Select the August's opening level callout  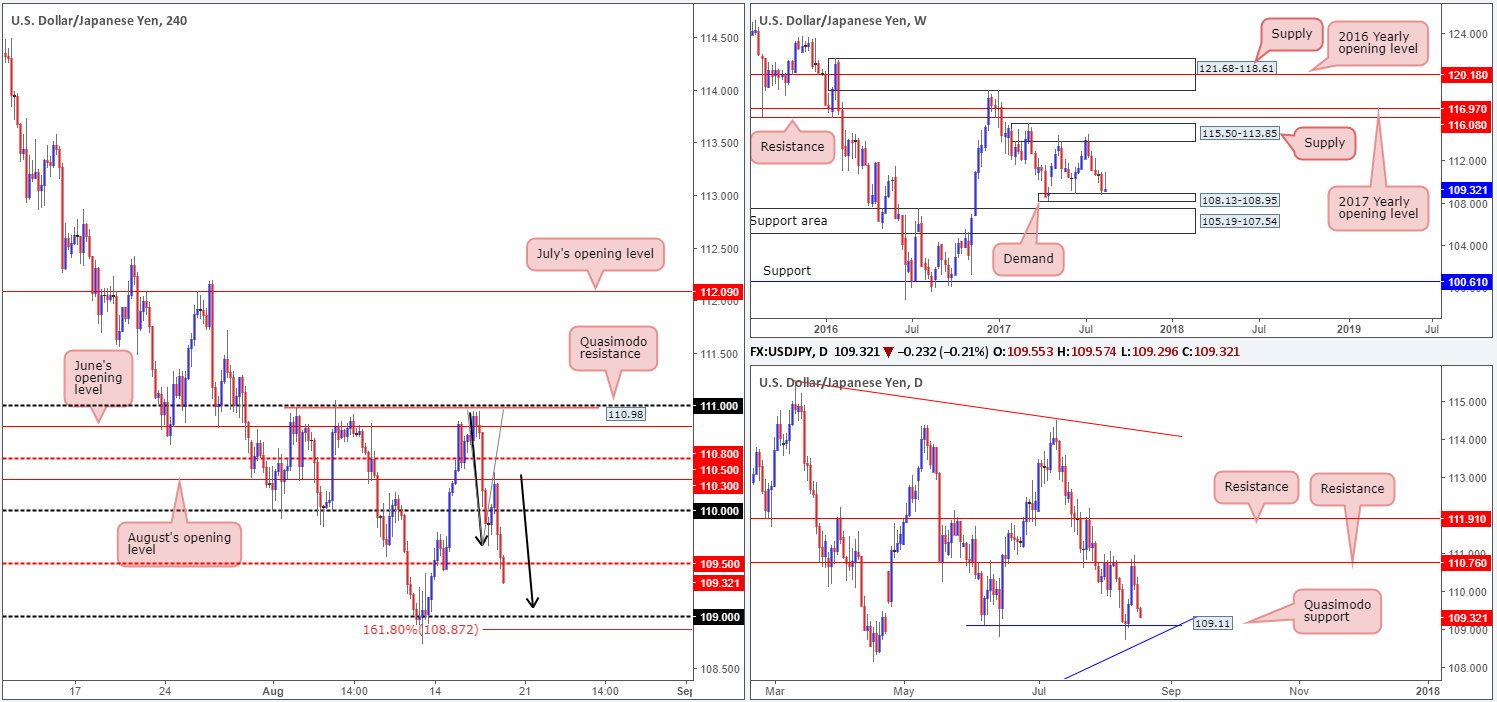(179, 545)
